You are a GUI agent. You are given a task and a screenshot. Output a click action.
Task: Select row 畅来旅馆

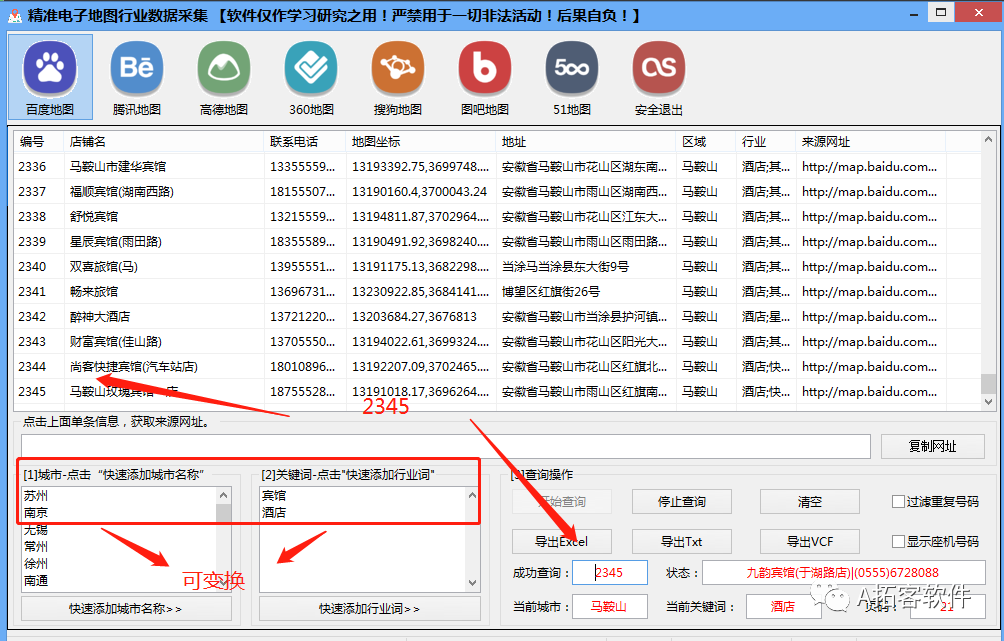[497, 291]
